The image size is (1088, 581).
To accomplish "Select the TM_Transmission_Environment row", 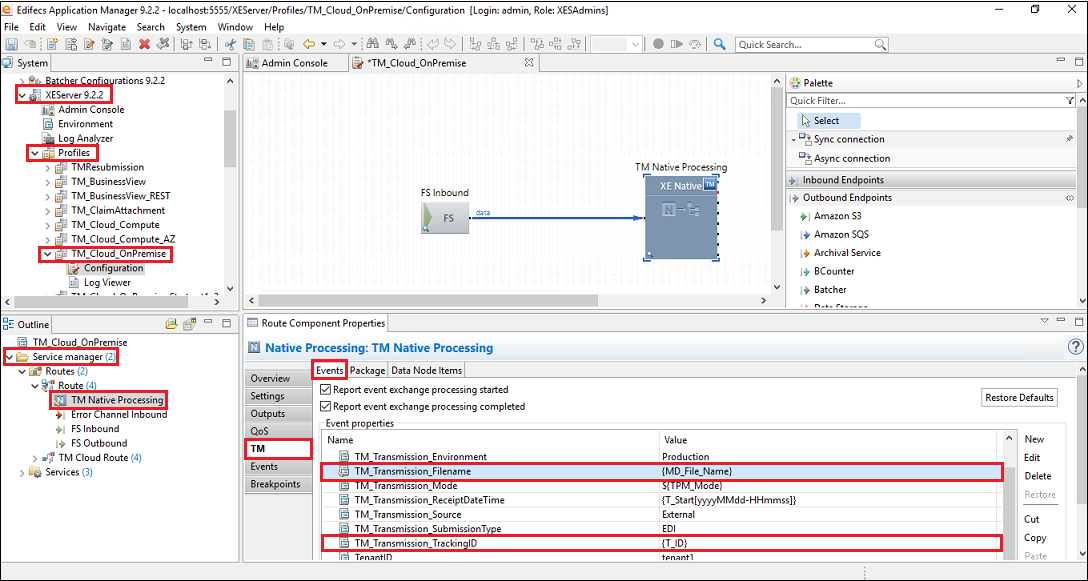I will (662, 457).
